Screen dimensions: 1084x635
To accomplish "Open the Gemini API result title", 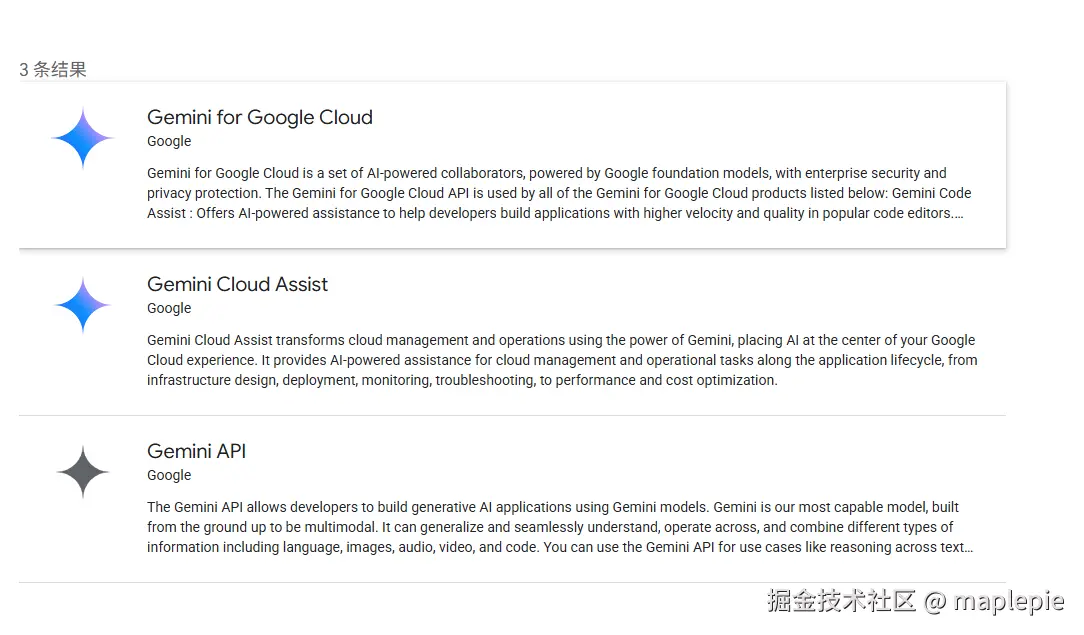I will click(x=196, y=451).
